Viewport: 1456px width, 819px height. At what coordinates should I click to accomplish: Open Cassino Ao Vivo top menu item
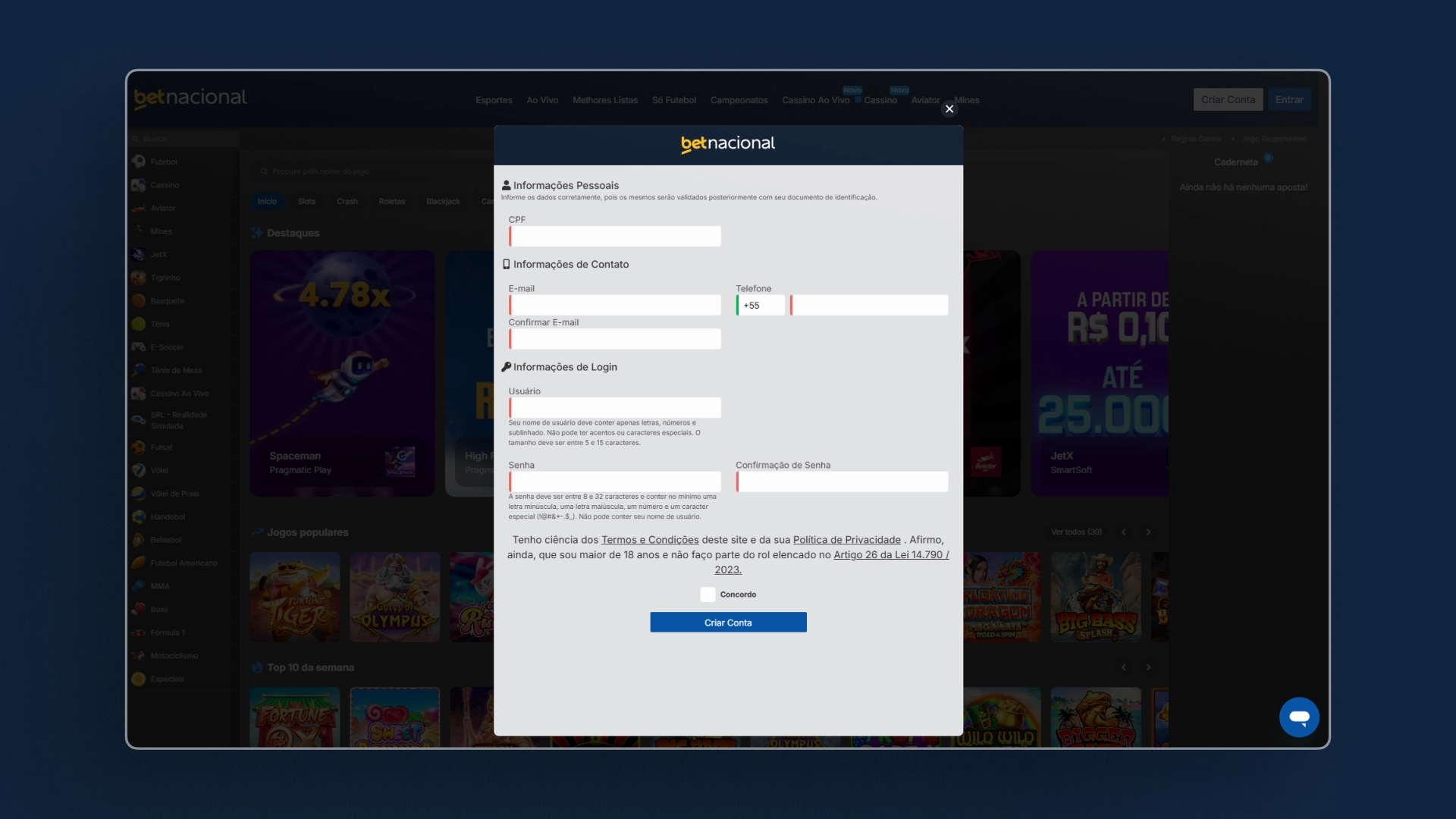pos(815,100)
